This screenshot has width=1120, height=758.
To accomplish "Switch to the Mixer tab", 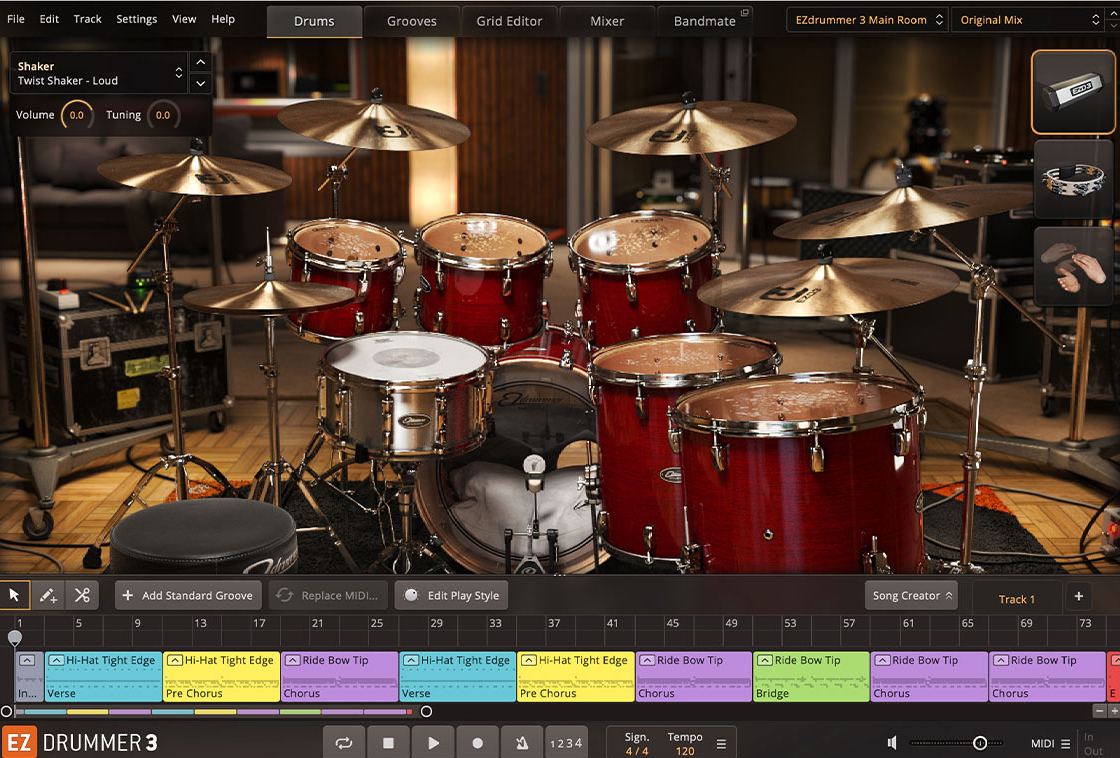I will pos(607,21).
